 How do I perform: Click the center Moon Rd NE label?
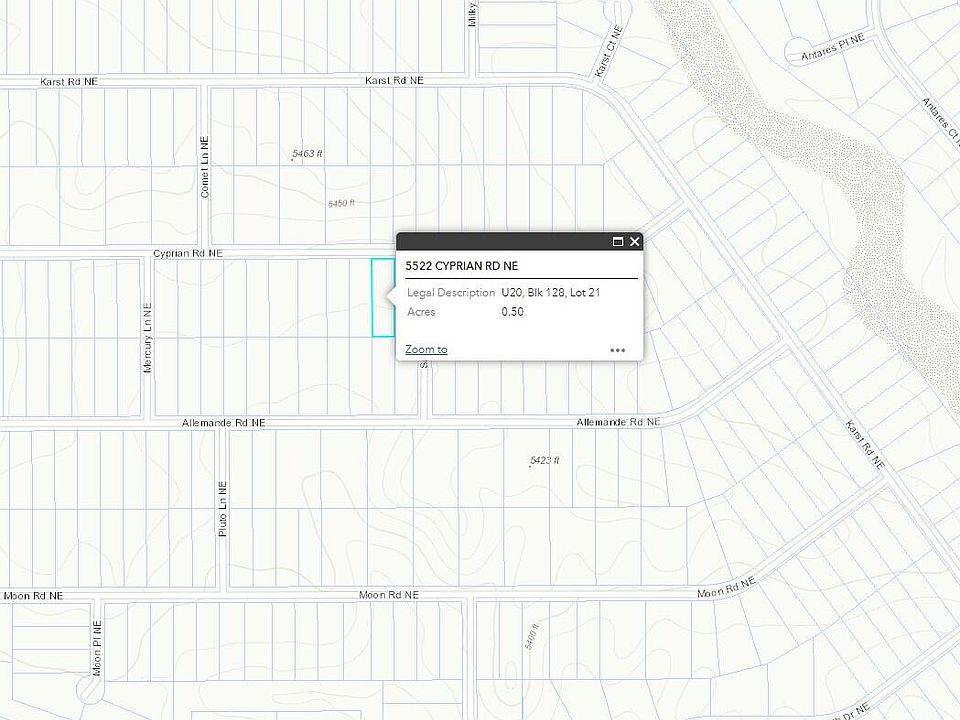point(389,595)
